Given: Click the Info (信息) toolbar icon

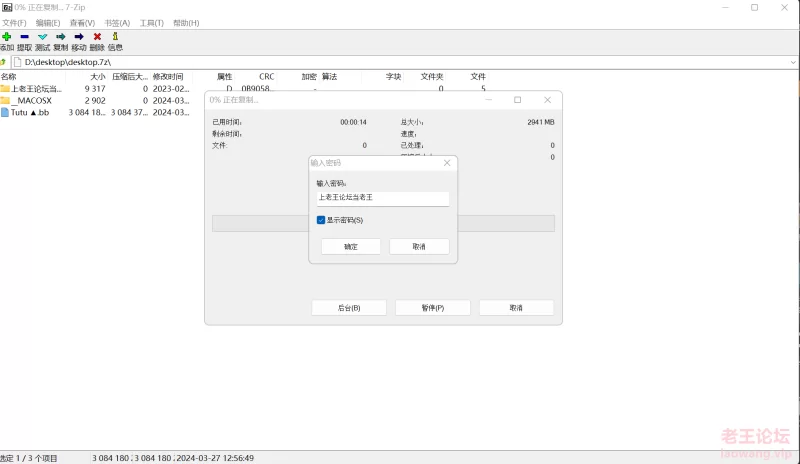Looking at the screenshot, I should [x=115, y=36].
